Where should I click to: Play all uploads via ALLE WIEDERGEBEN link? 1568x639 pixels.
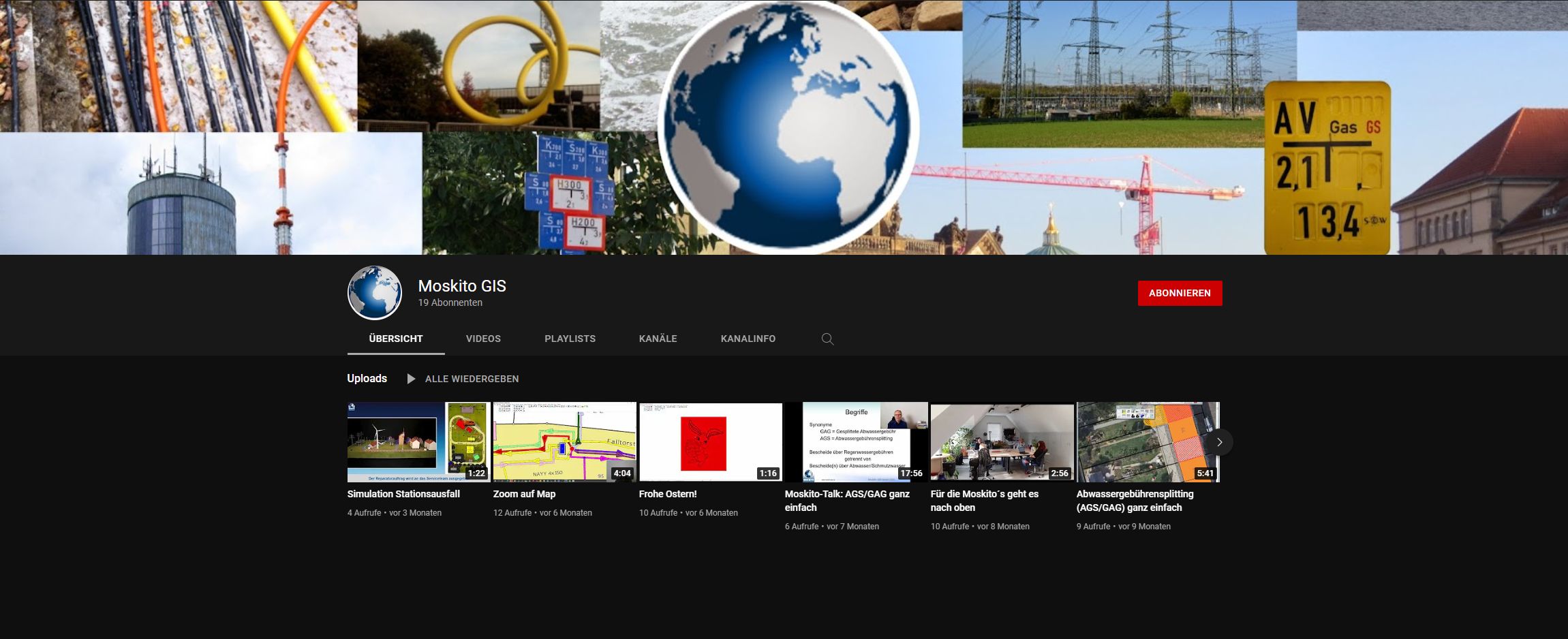[472, 379]
